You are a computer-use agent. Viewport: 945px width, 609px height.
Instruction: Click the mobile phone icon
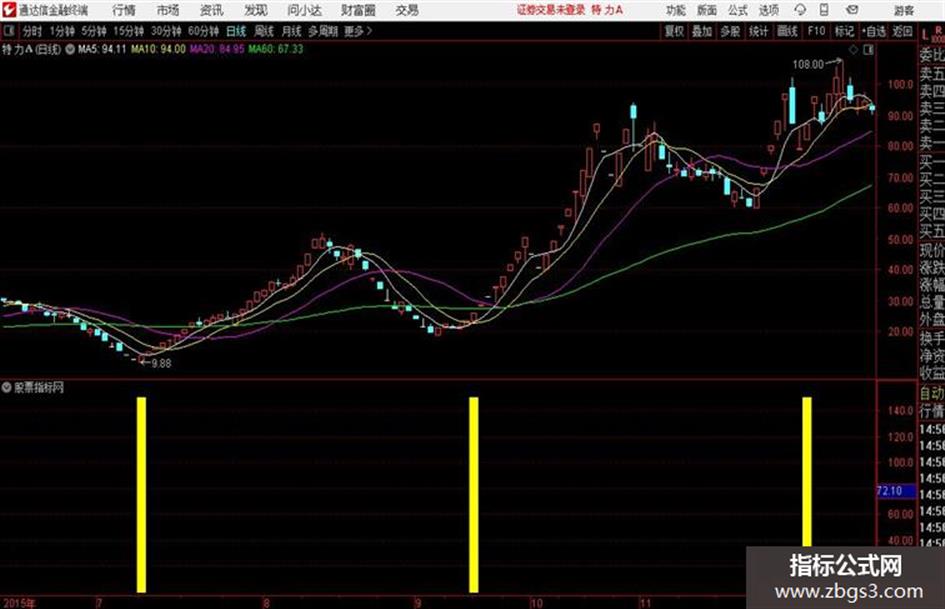point(824,10)
